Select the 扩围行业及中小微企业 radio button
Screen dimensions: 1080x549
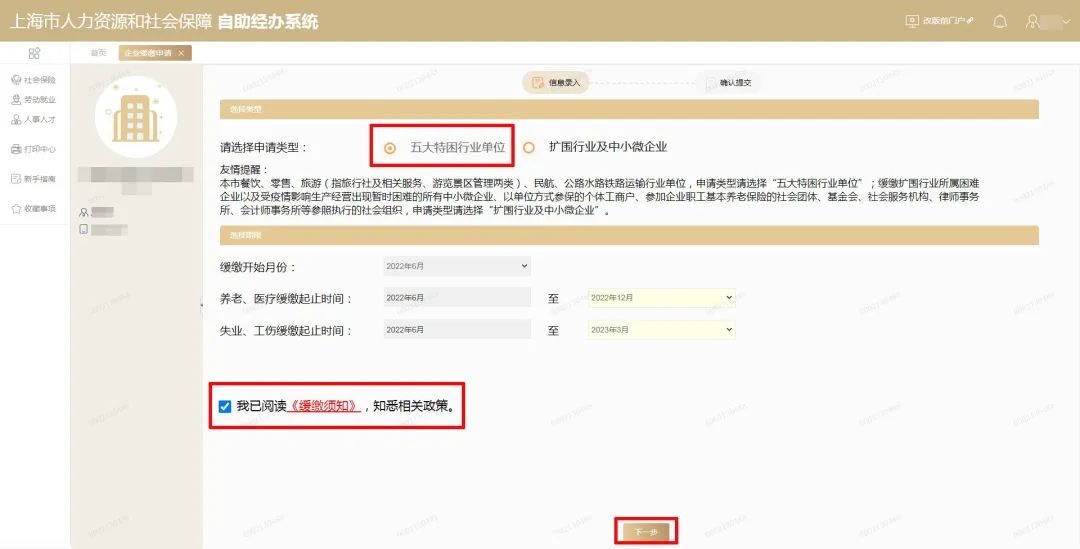coord(529,147)
